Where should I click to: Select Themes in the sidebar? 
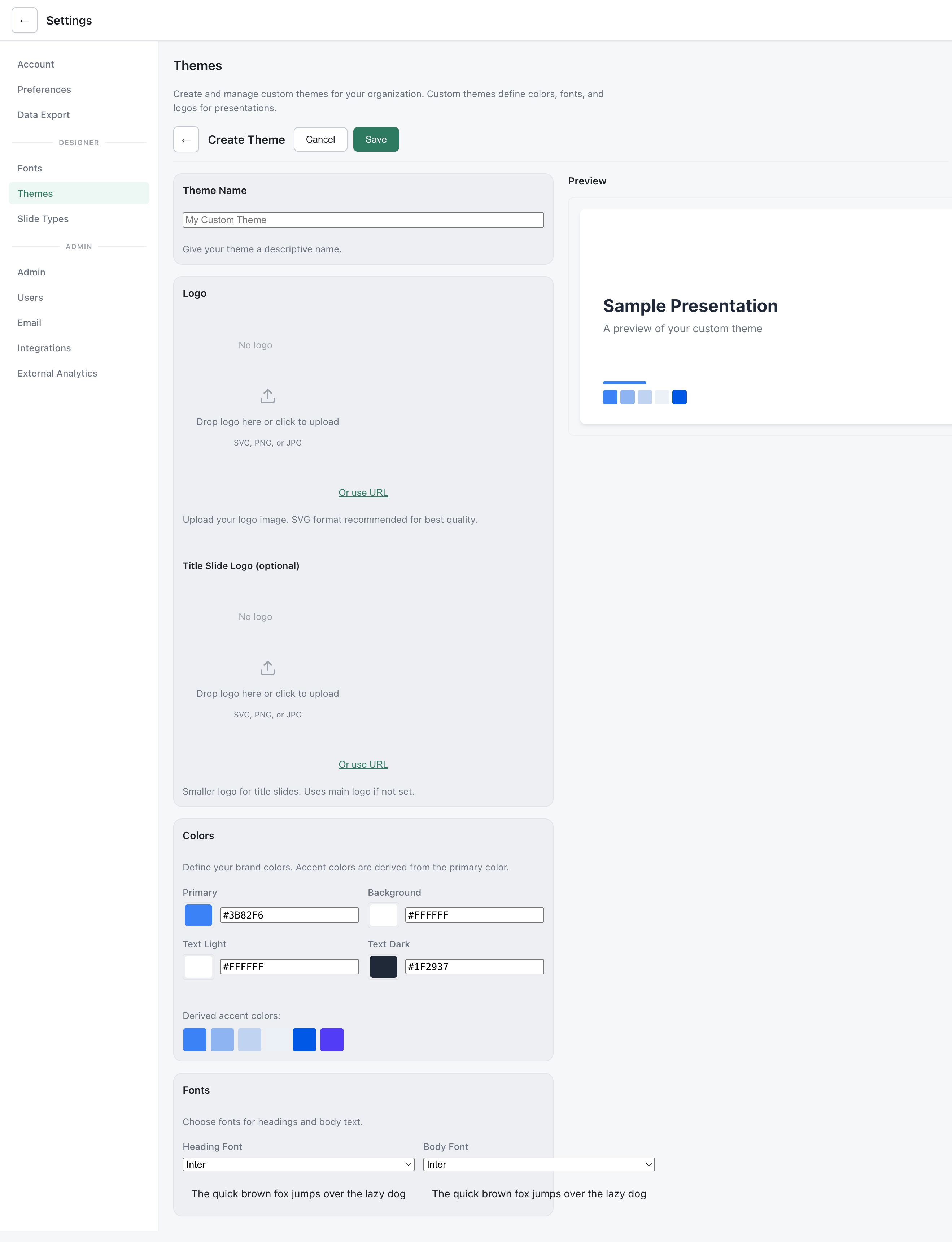point(79,193)
